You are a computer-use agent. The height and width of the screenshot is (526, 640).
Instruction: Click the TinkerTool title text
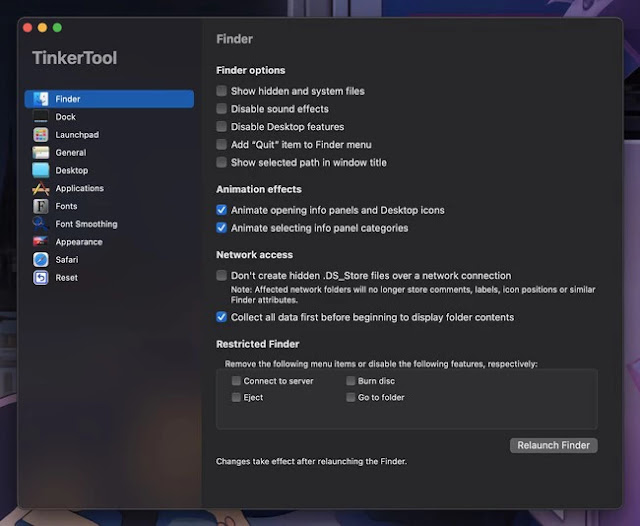tap(75, 58)
